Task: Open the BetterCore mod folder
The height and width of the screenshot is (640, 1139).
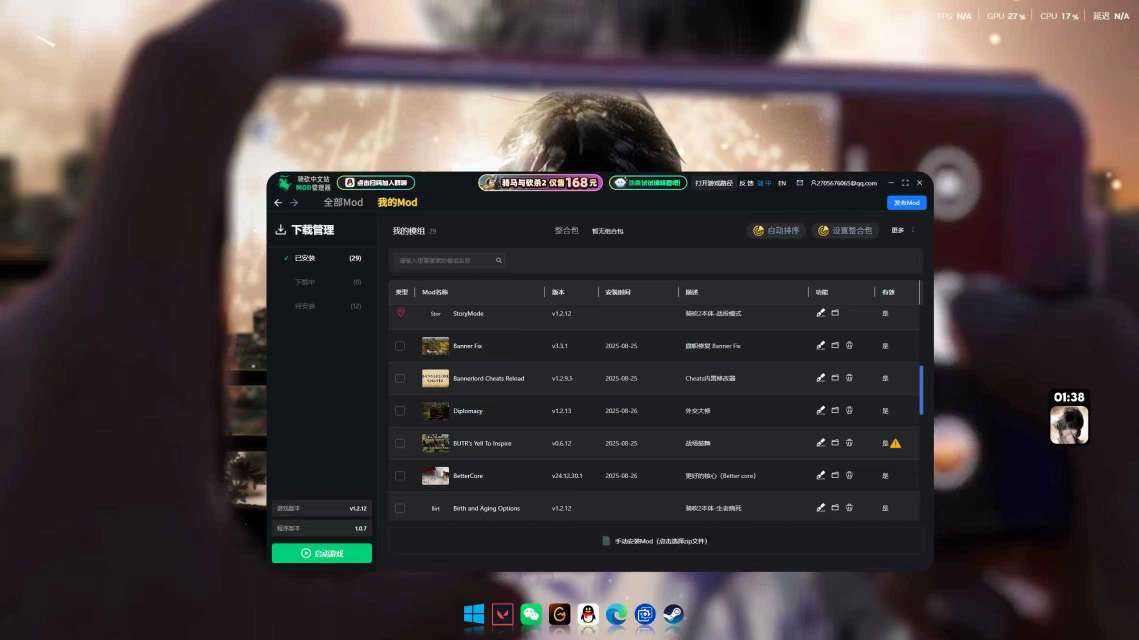Action: pos(835,475)
